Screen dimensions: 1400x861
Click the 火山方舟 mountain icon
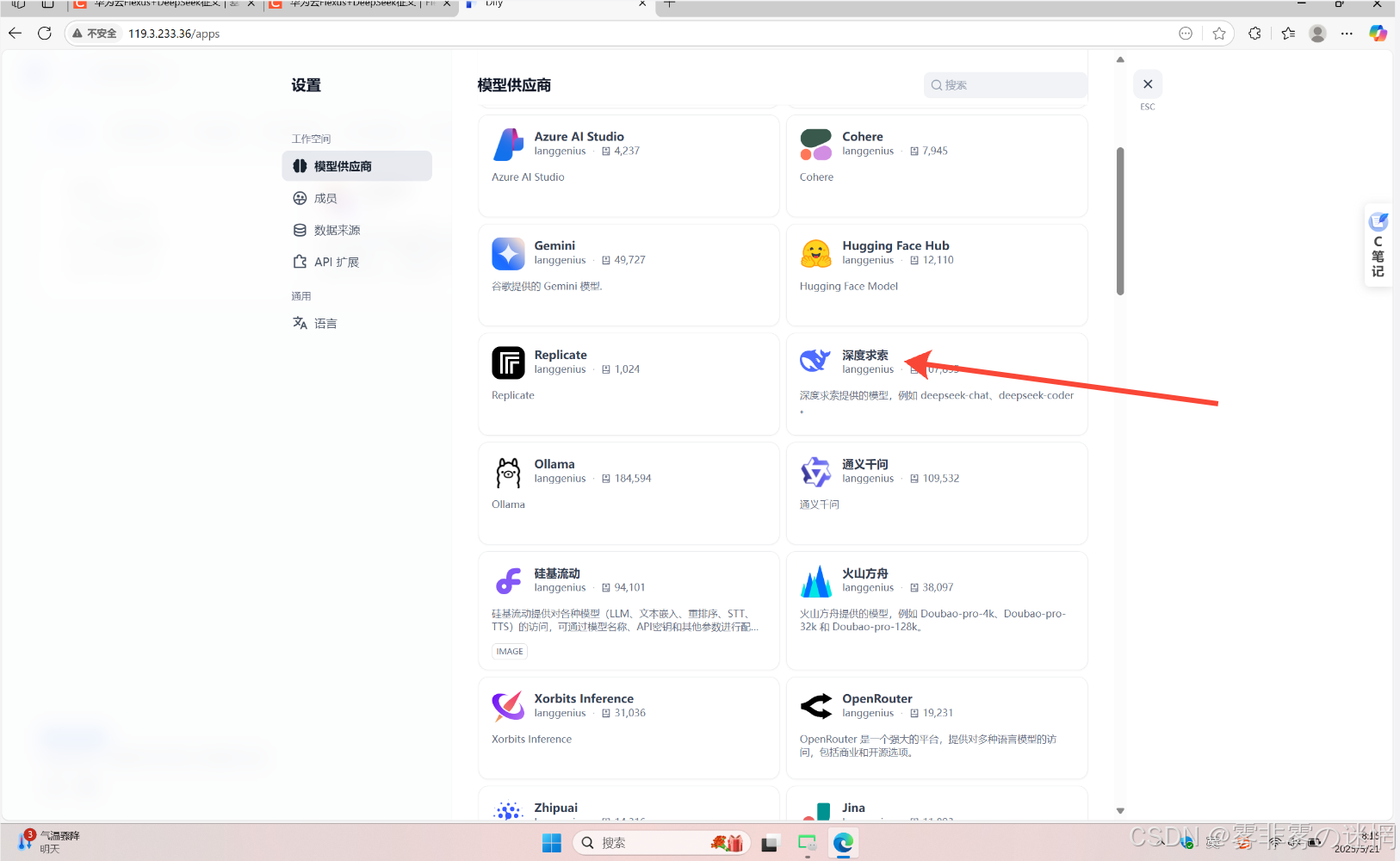click(816, 582)
